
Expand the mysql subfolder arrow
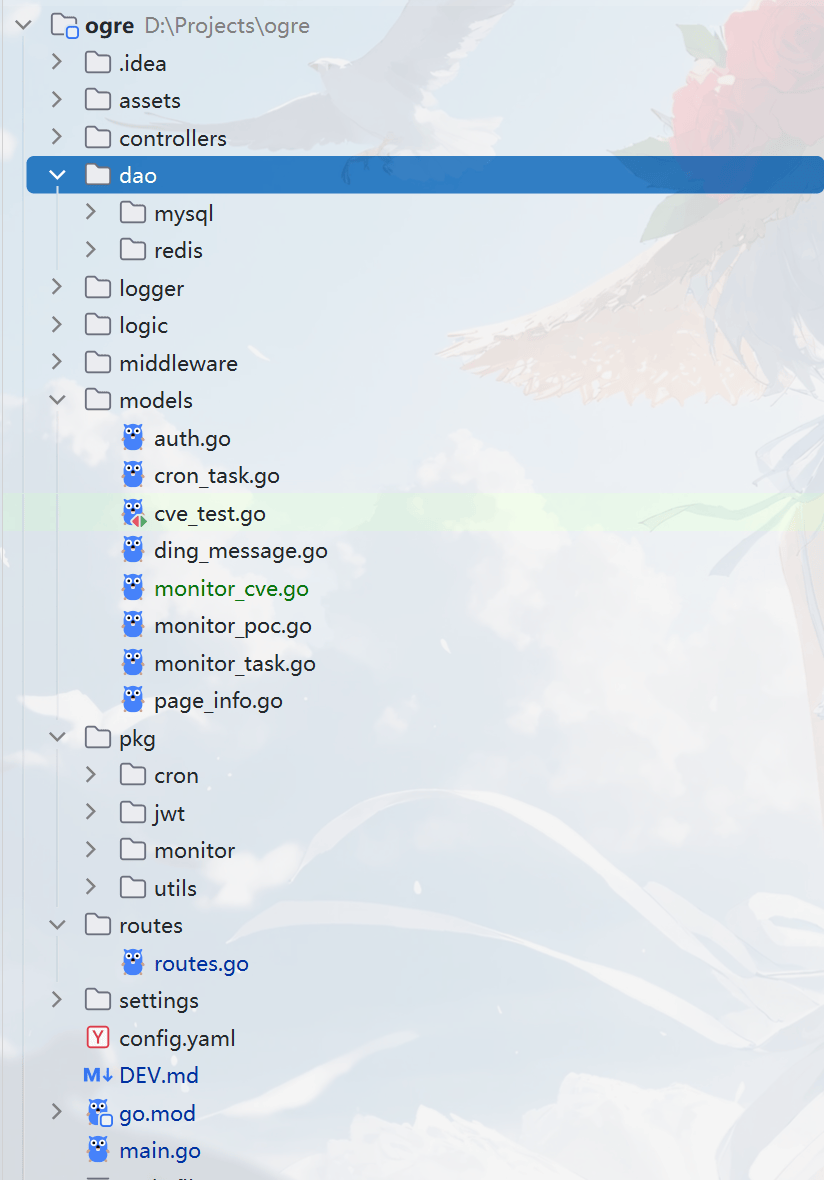pyautogui.click(x=91, y=212)
